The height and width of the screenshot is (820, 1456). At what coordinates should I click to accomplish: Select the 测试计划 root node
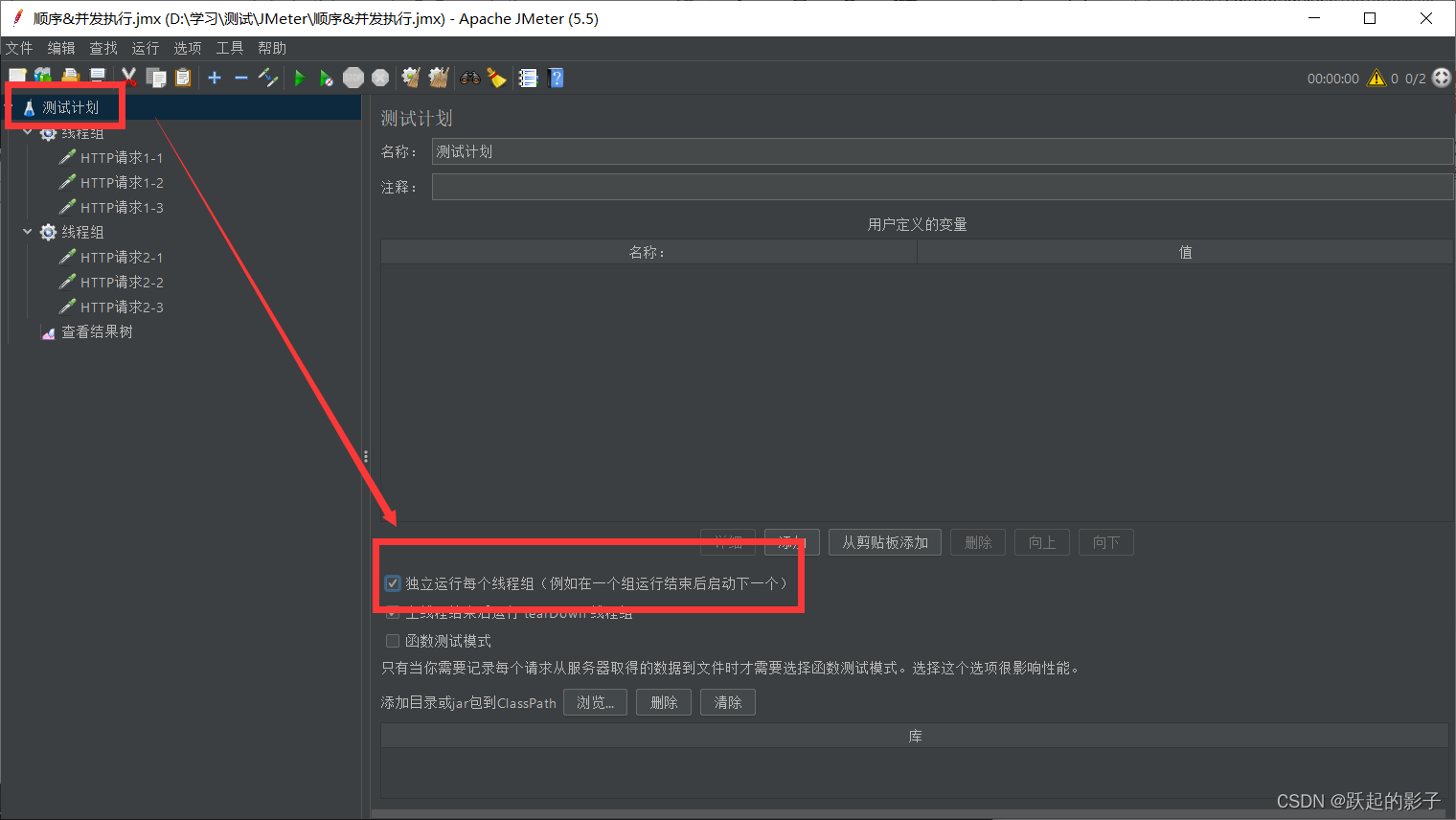coord(70,107)
